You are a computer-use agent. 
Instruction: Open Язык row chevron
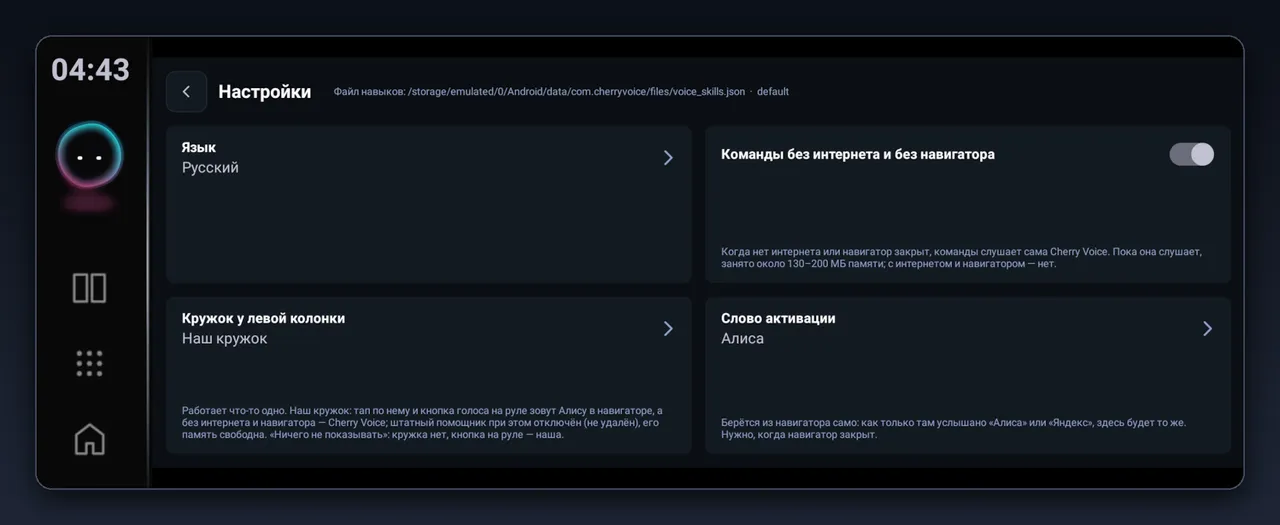pyautogui.click(x=668, y=157)
